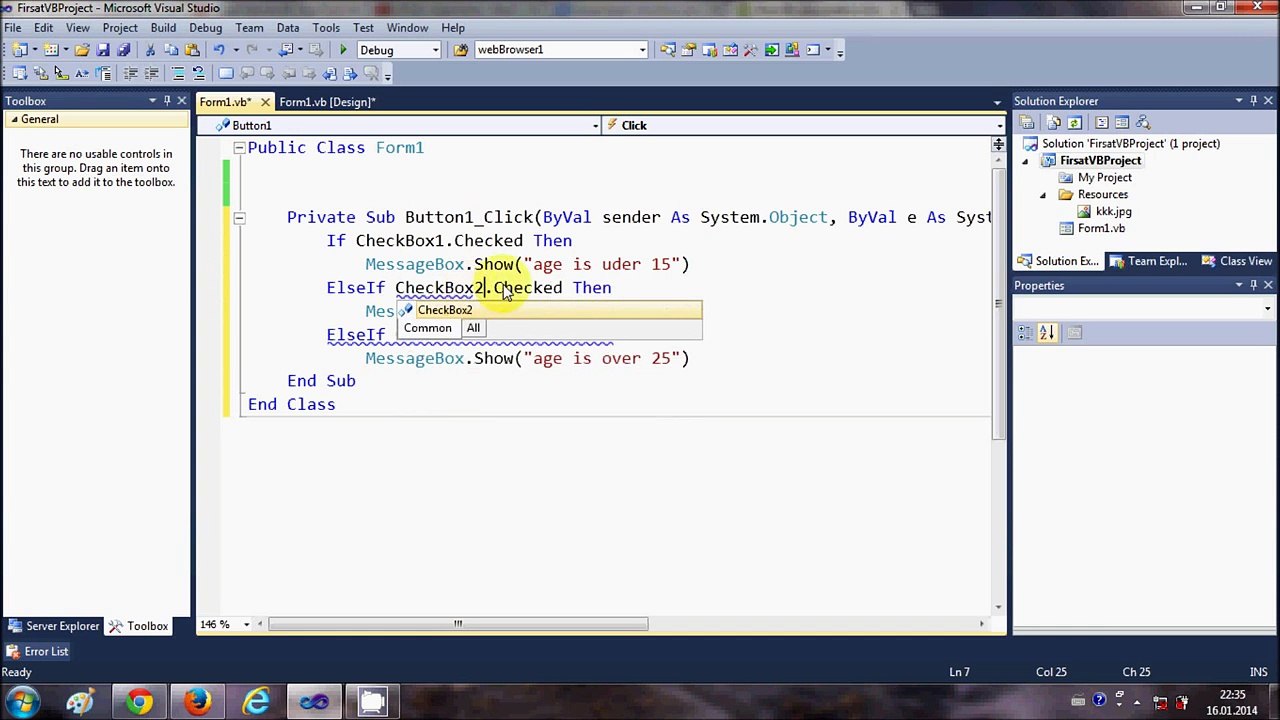1280x720 pixels.
Task: Uncomment the selected lines icon
Action: pyautogui.click(x=198, y=73)
